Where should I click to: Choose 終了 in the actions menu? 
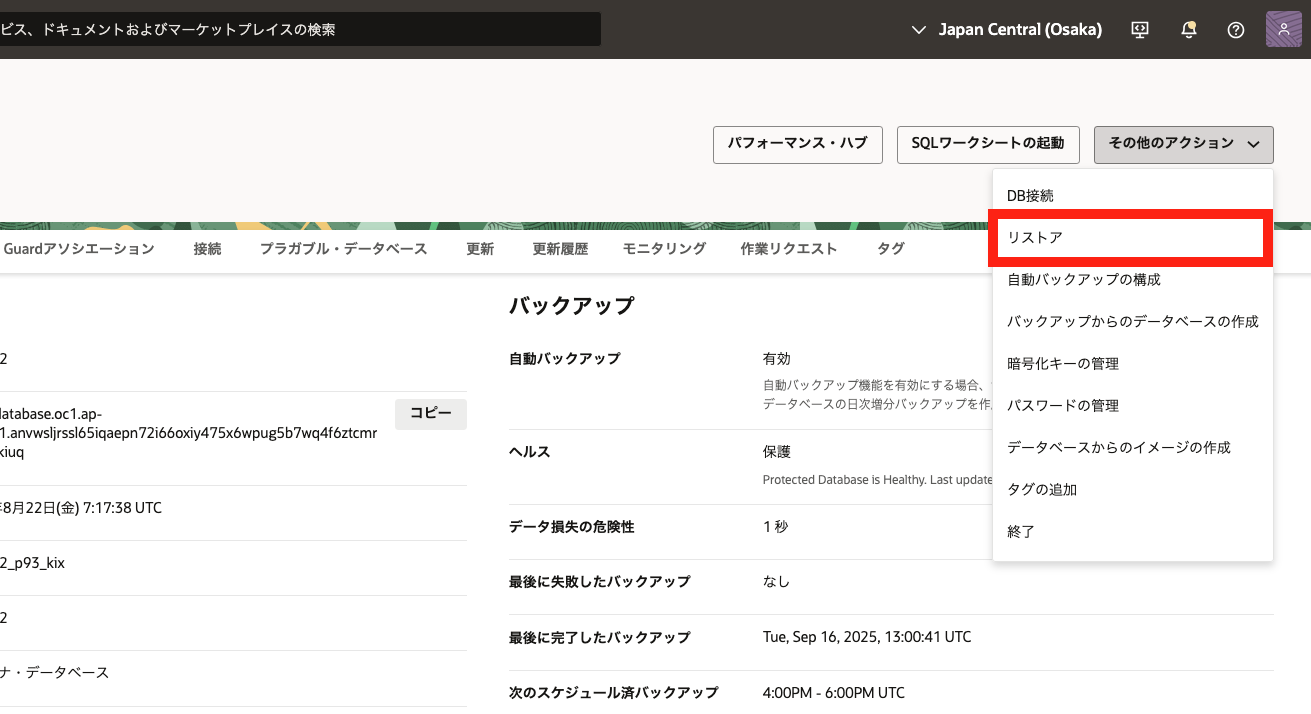point(1021,532)
